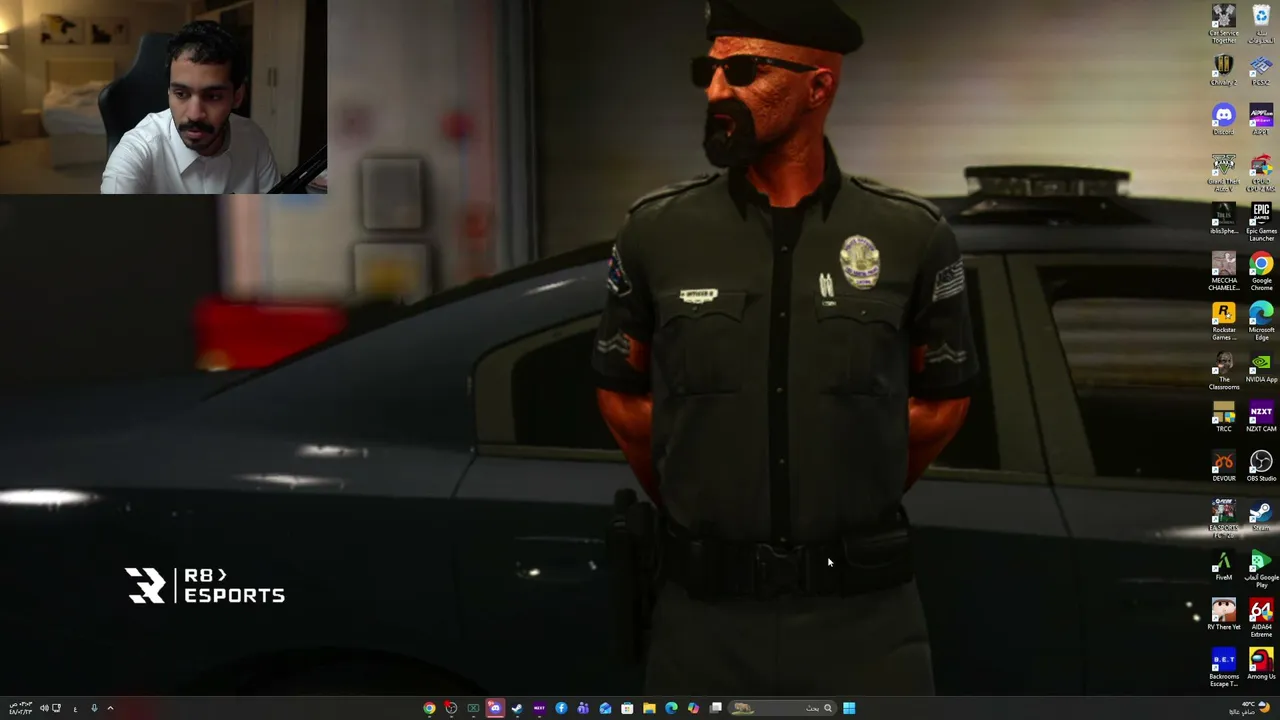Open Microsoft Edge from the taskbar
This screenshot has width=1280, height=720.
(671, 708)
